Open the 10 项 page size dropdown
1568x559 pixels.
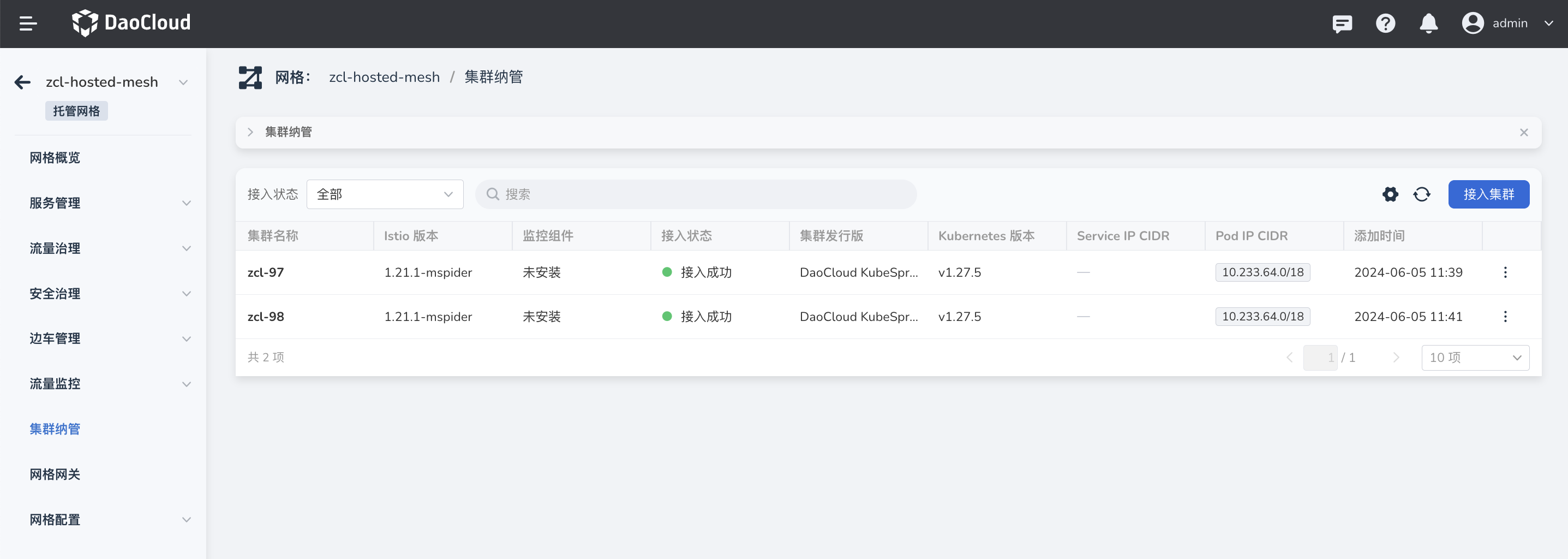(x=1475, y=358)
